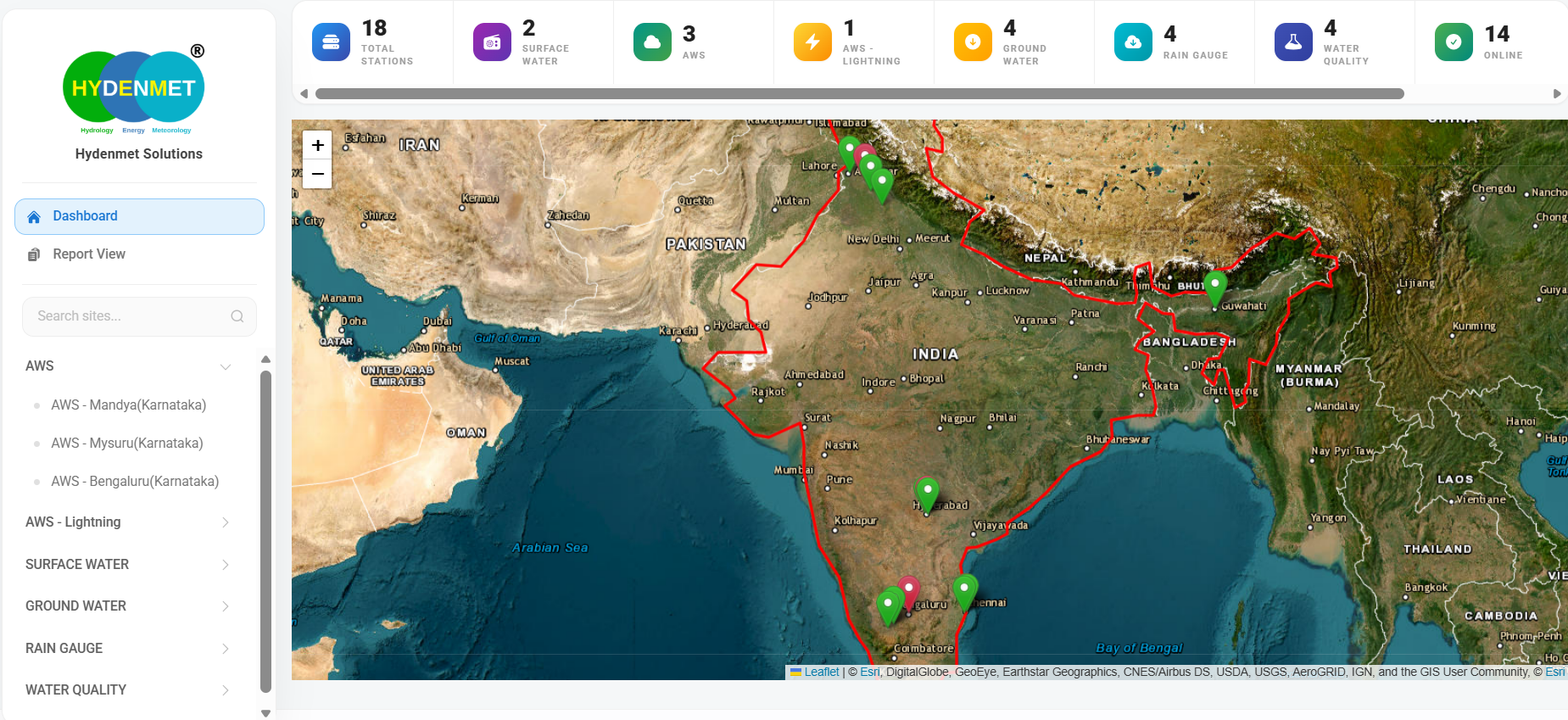The width and height of the screenshot is (1568, 720).
Task: Click the Rain Gauge teal cloud icon
Action: pos(1133,42)
